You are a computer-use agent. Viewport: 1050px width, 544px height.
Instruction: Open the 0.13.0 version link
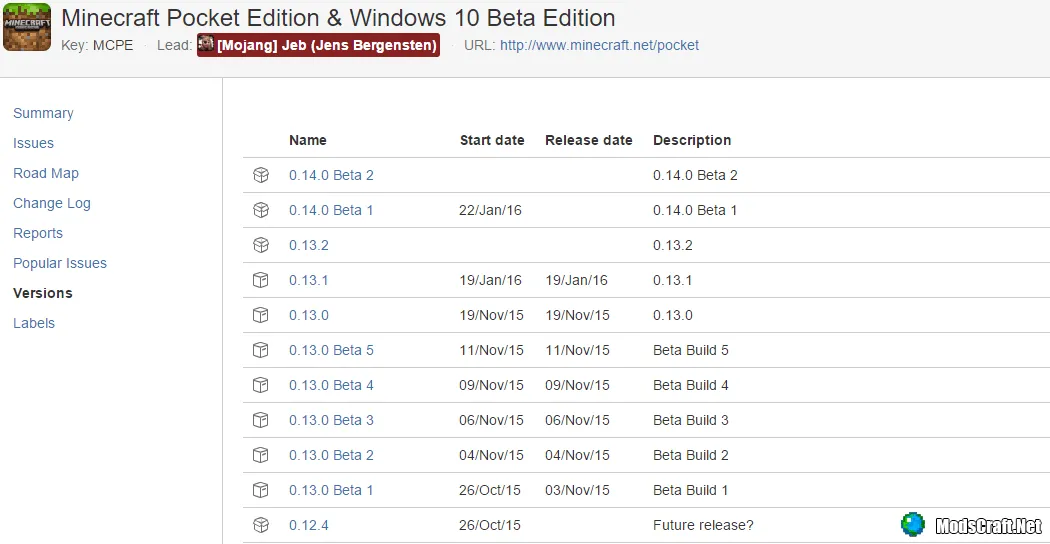pyautogui.click(x=308, y=315)
